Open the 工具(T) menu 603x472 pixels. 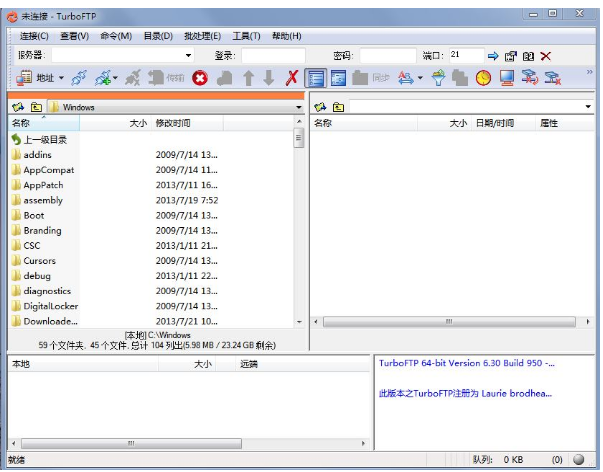tap(247, 36)
